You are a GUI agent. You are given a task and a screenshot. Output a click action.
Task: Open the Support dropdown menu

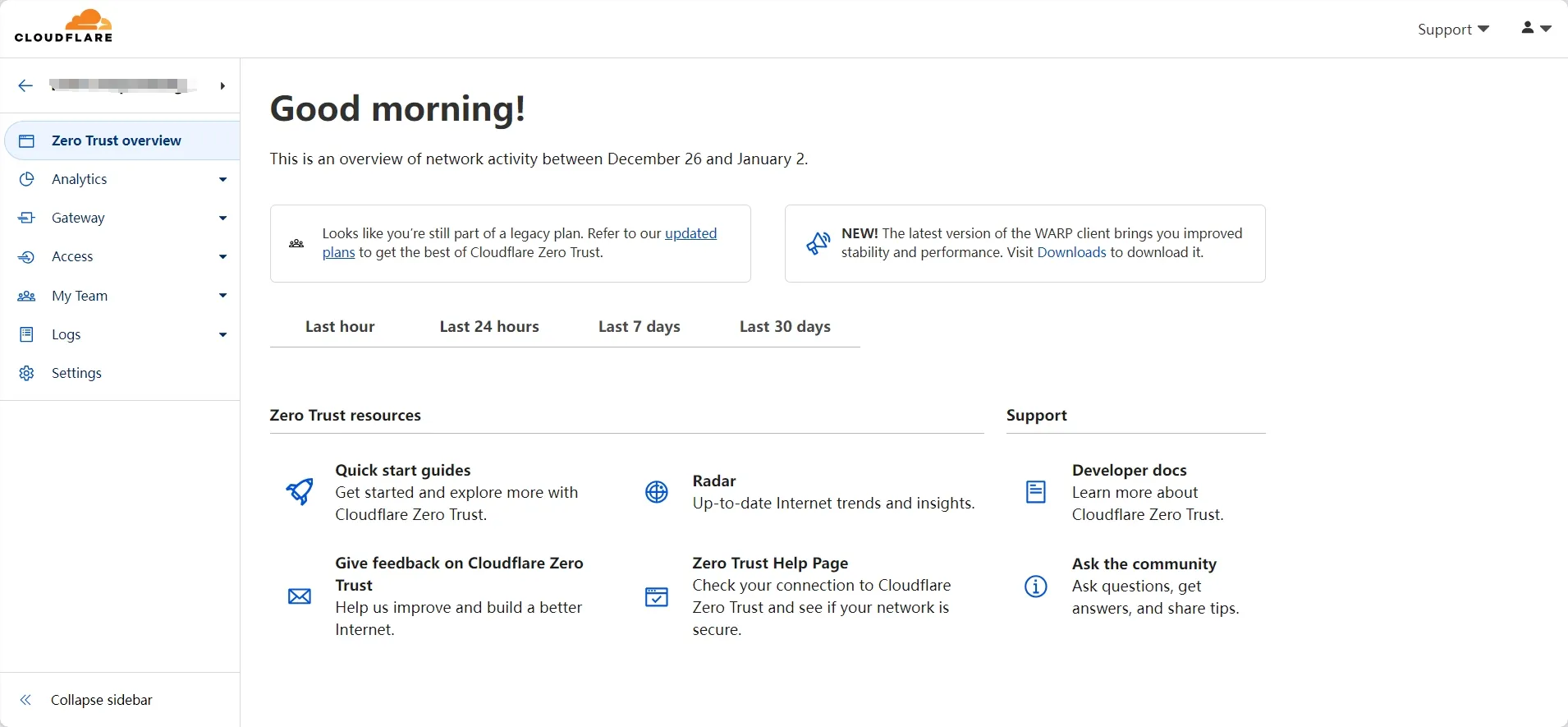click(1453, 30)
